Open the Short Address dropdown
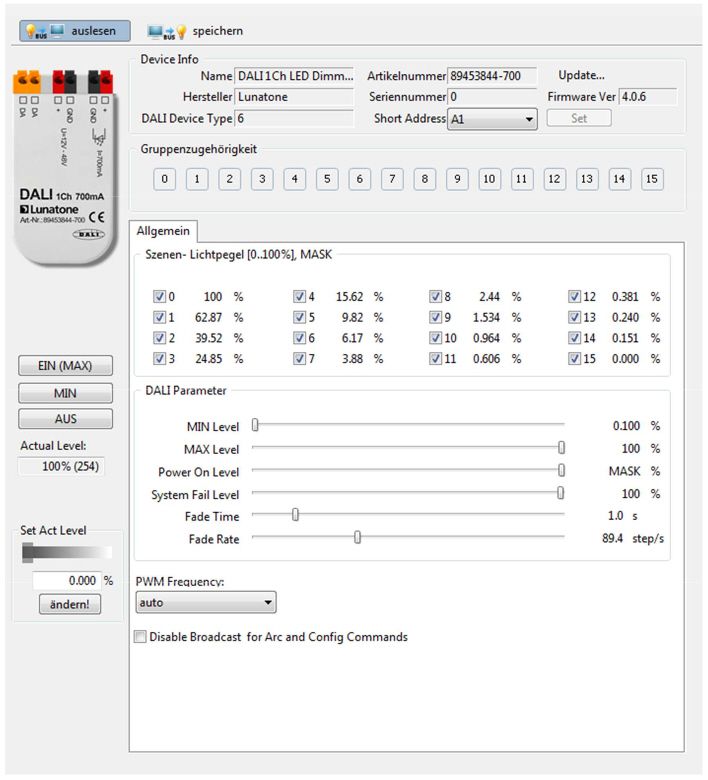The width and height of the screenshot is (708, 780). (x=492, y=119)
